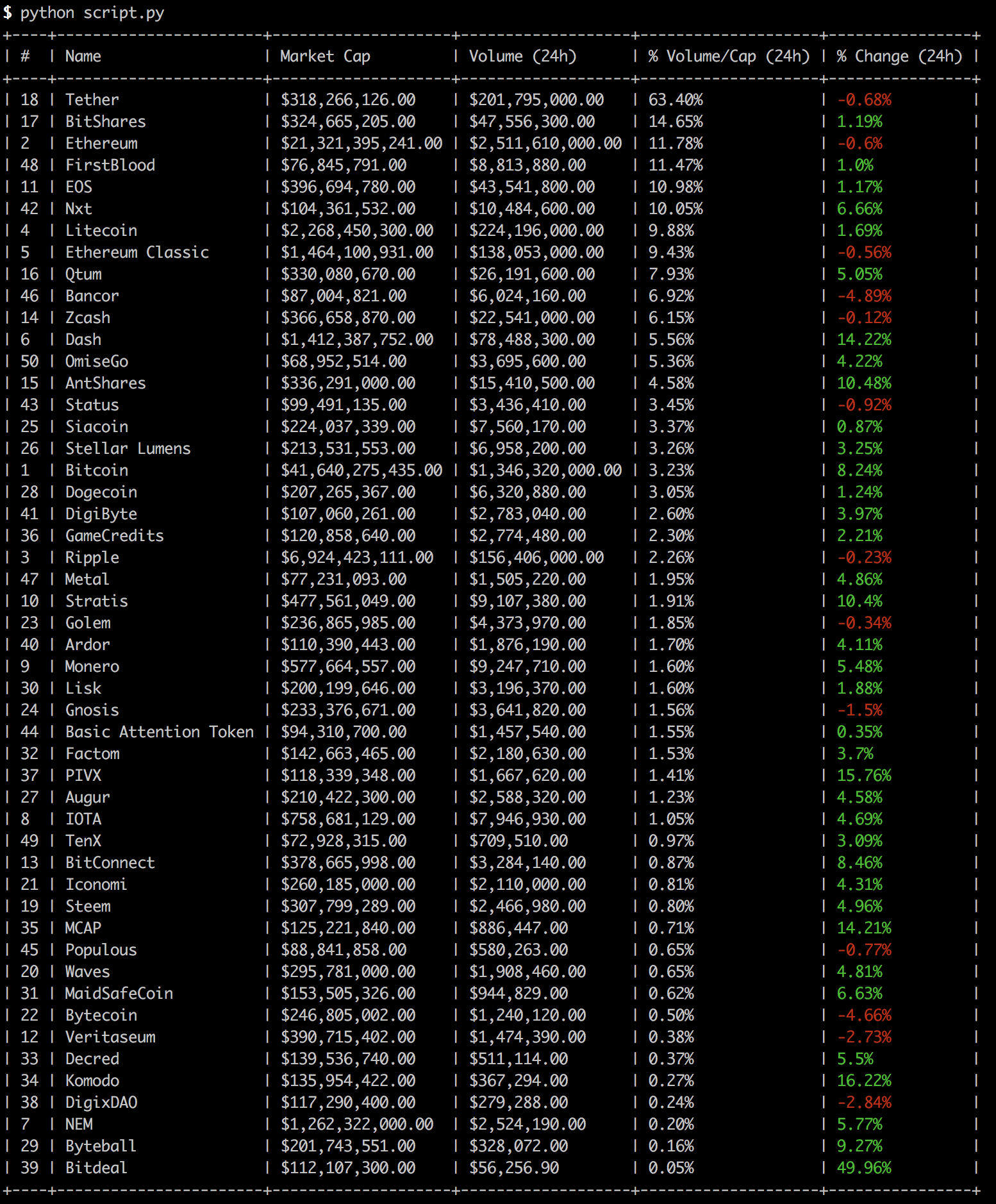Screen dimensions: 996x1204
Task: Select the 'DigixDAO' name cell
Action: pos(101,1103)
